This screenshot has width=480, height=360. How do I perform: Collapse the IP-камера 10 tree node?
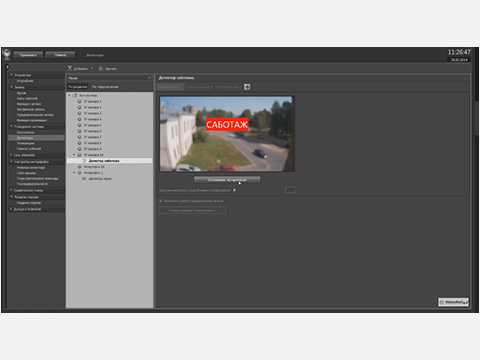[x=74, y=155]
